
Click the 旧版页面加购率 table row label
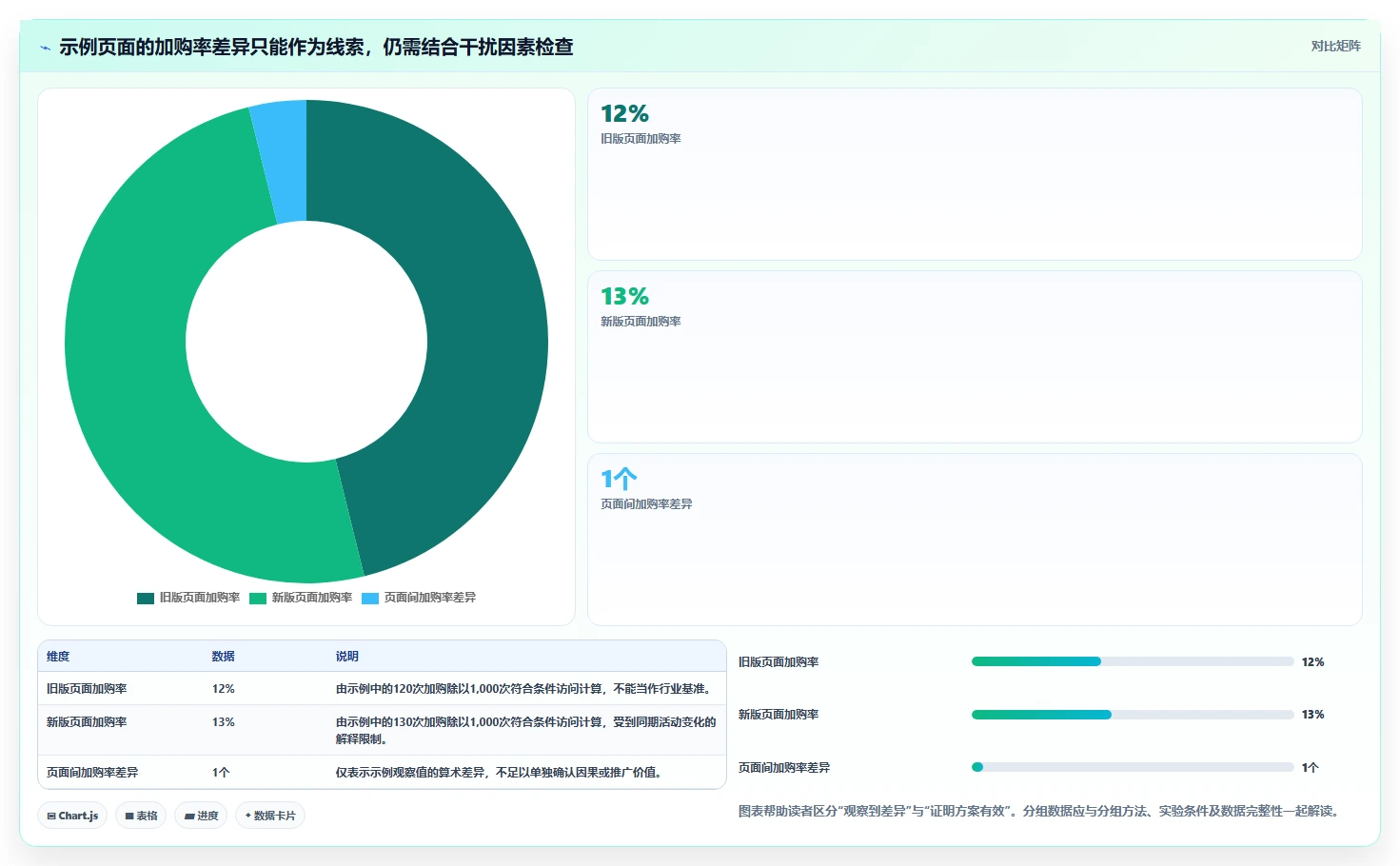(87, 689)
